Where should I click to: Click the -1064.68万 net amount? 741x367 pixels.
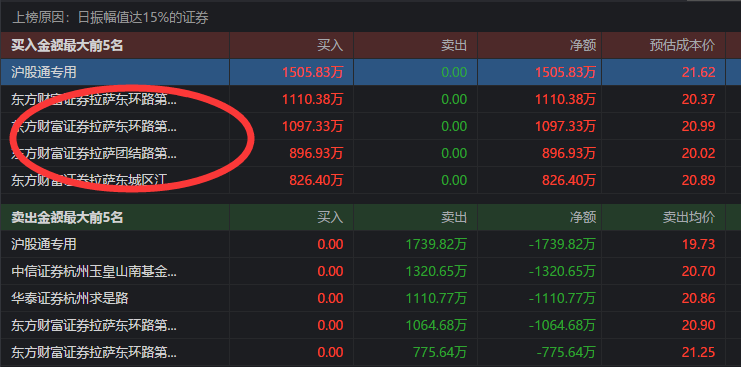(563, 325)
